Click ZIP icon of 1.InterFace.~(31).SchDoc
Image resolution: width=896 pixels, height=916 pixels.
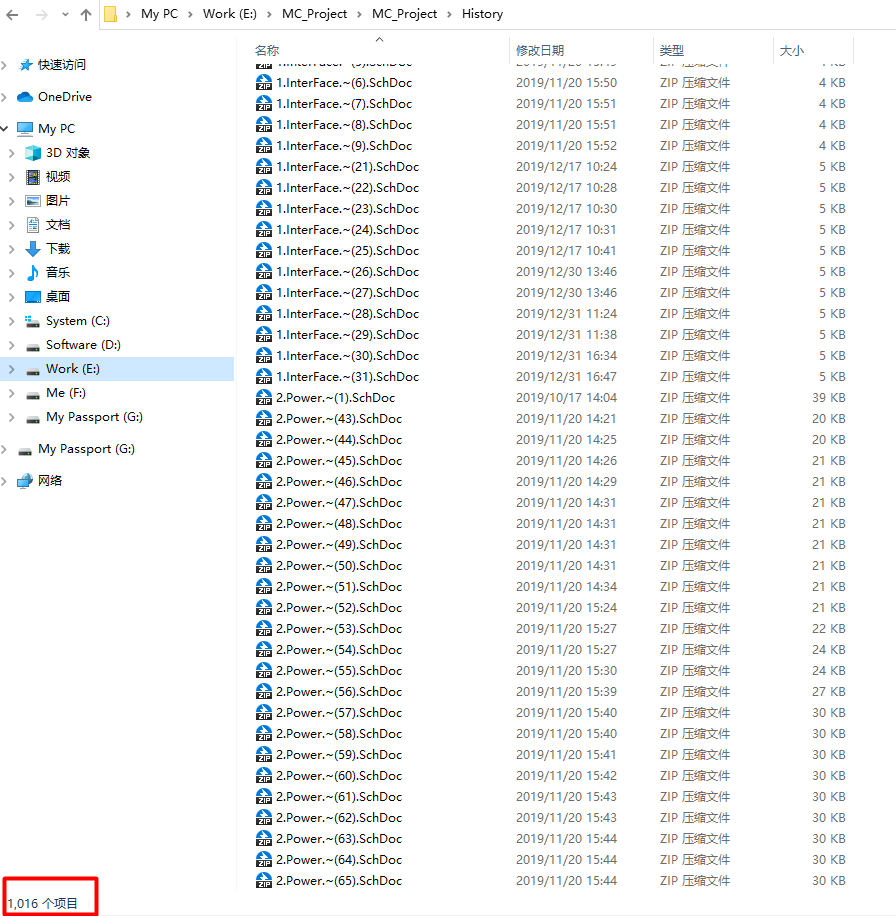click(x=264, y=377)
